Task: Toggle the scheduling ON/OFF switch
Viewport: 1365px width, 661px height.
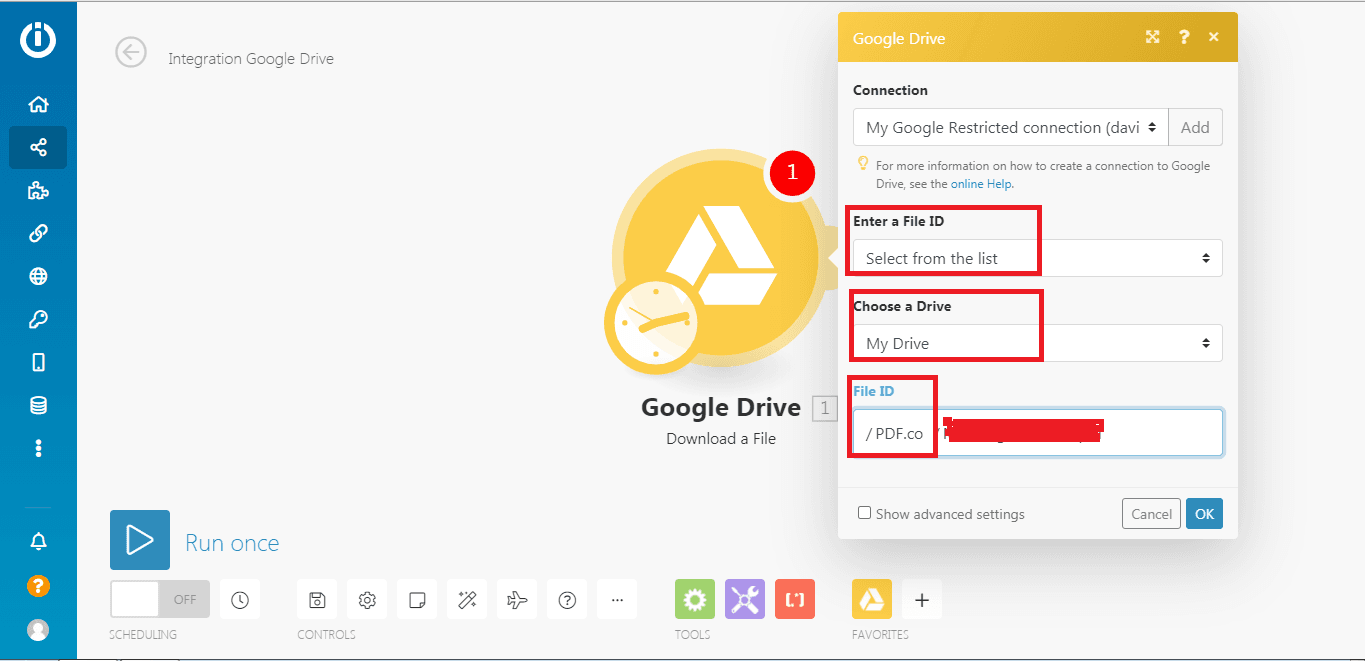Action: (x=160, y=600)
